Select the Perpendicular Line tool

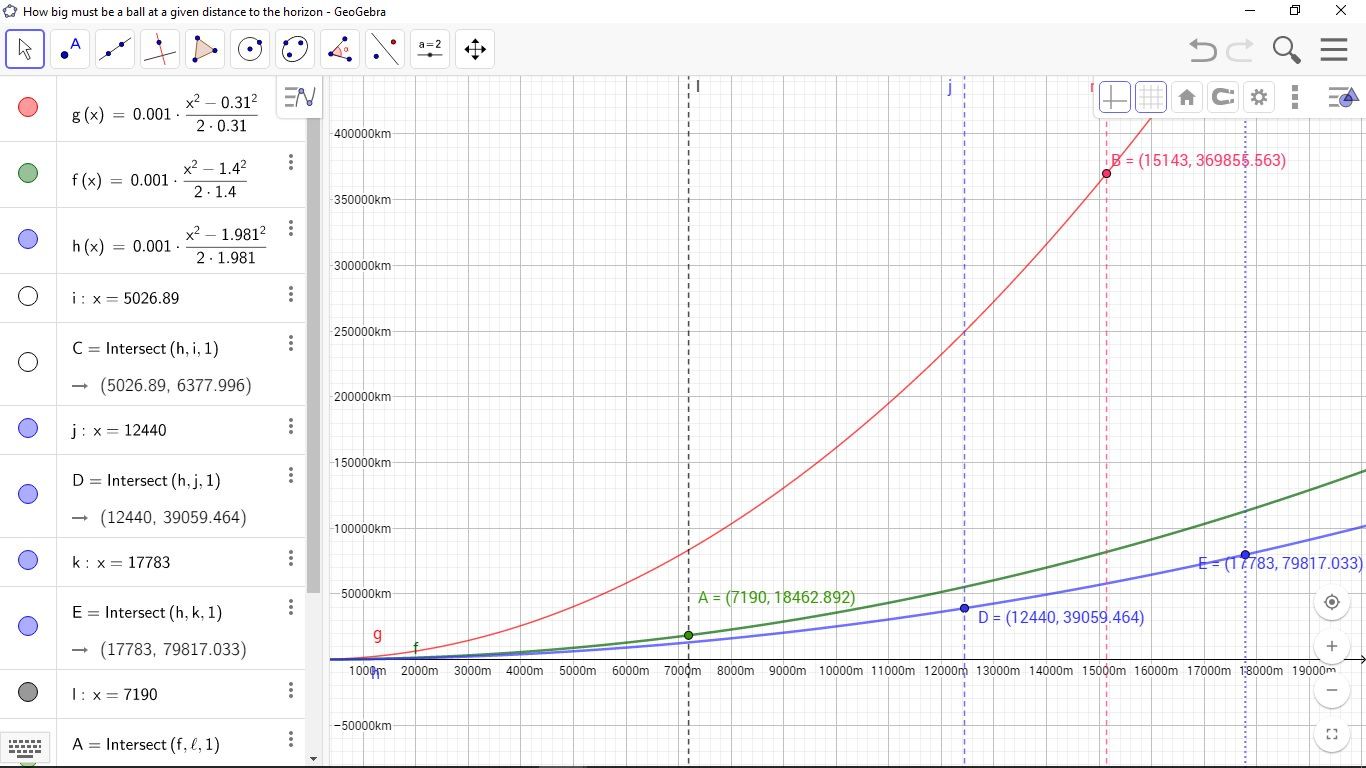[x=160, y=49]
